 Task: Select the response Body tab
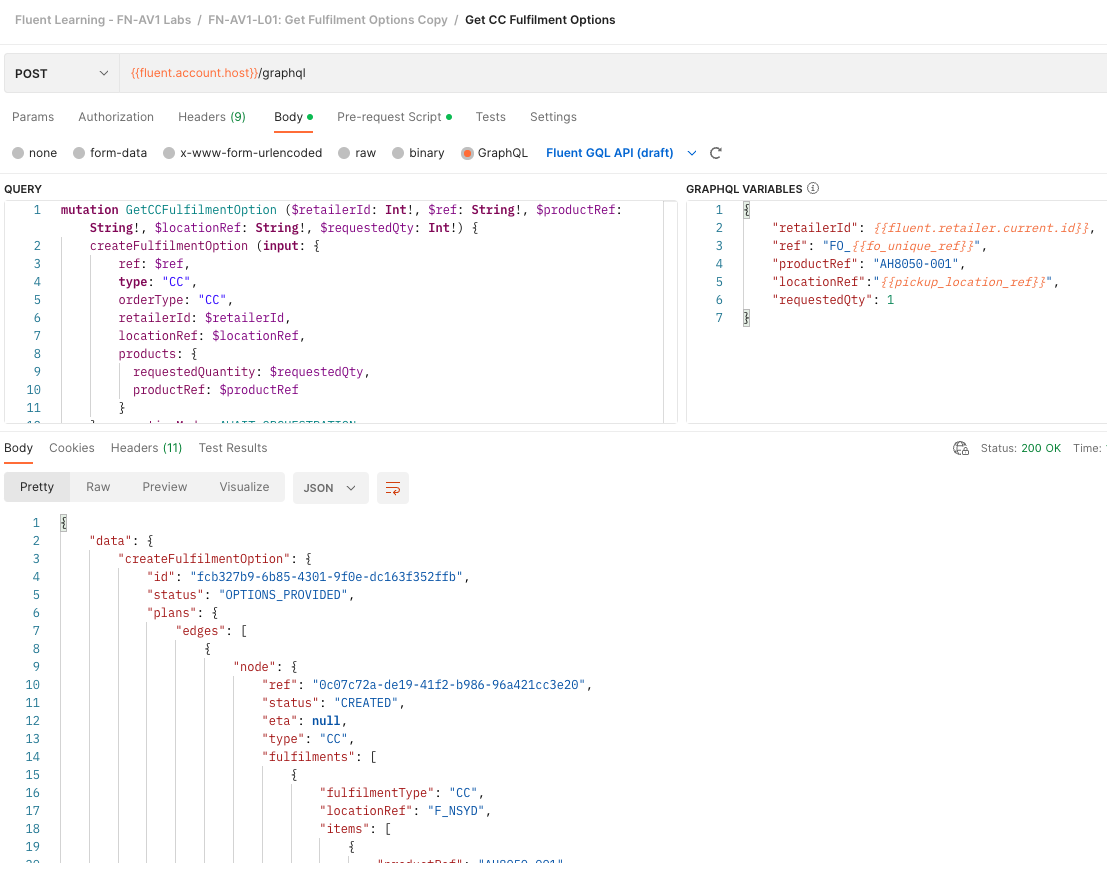(x=18, y=448)
